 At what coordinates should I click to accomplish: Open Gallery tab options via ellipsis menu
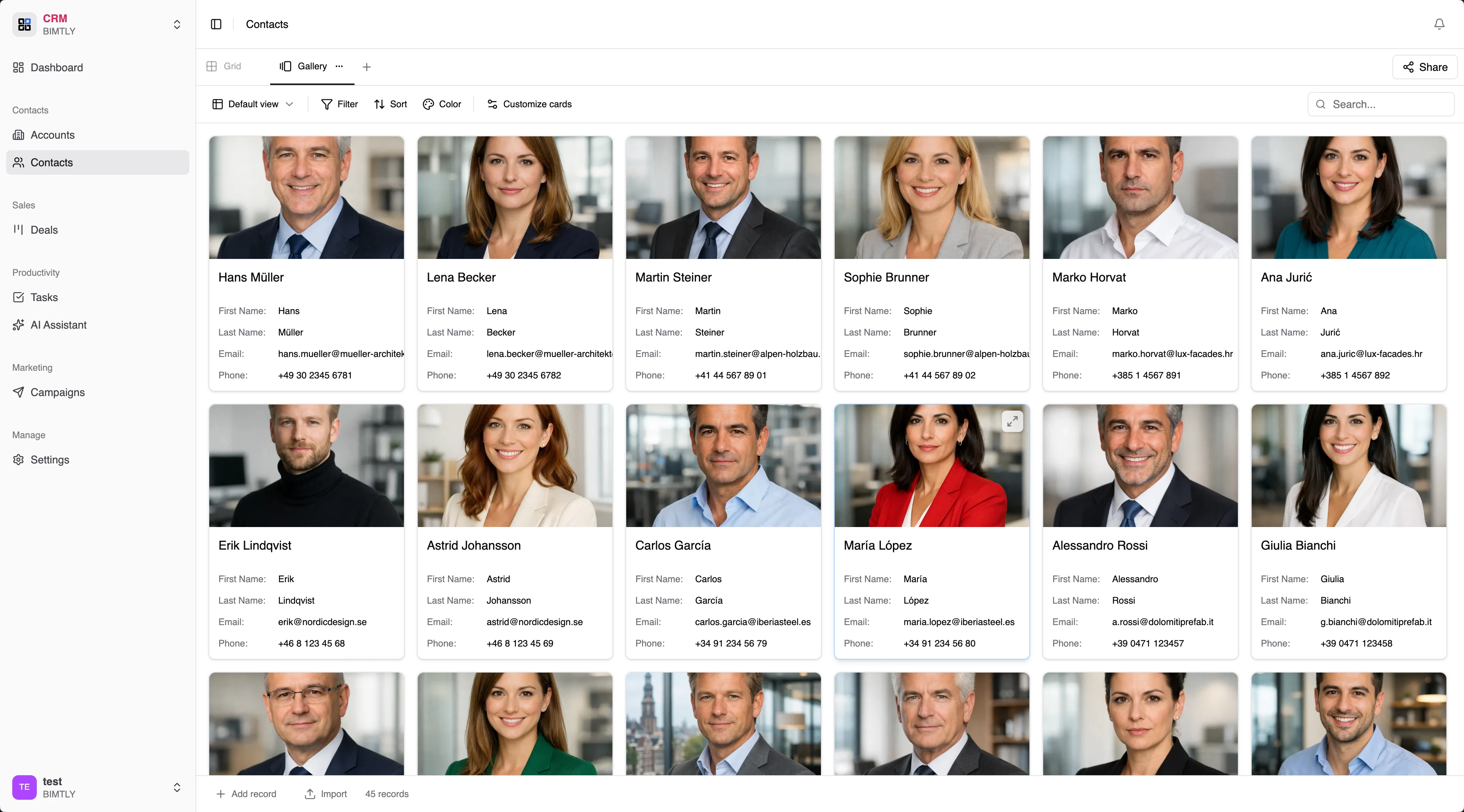339,67
